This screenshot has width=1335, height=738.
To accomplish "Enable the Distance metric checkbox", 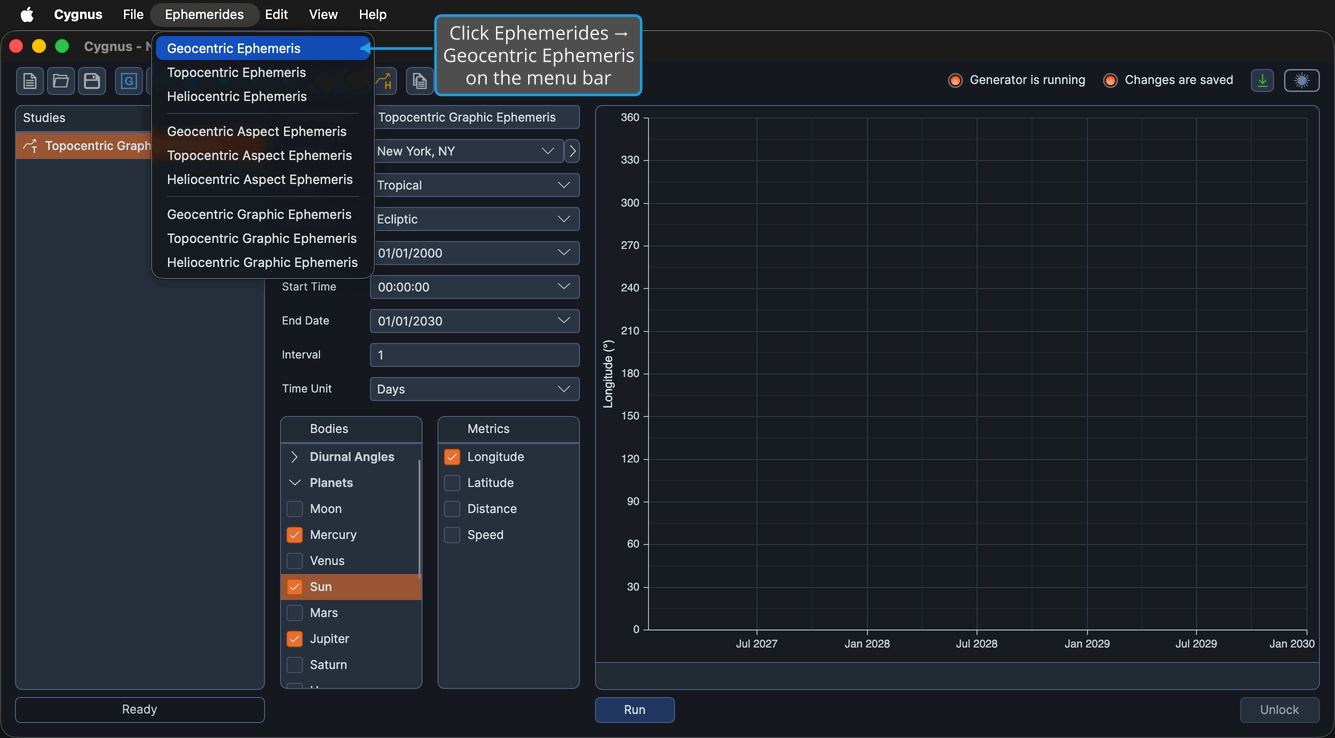I will (x=452, y=509).
